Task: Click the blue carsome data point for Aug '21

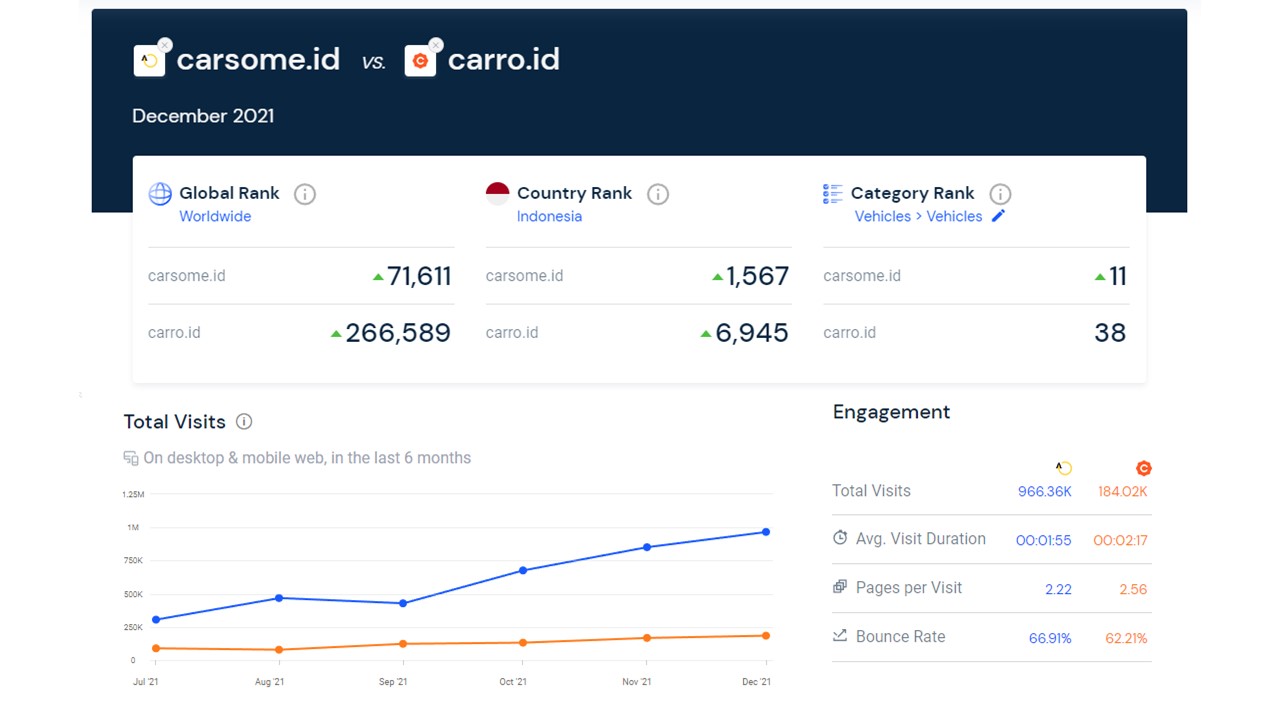Action: coord(279,598)
